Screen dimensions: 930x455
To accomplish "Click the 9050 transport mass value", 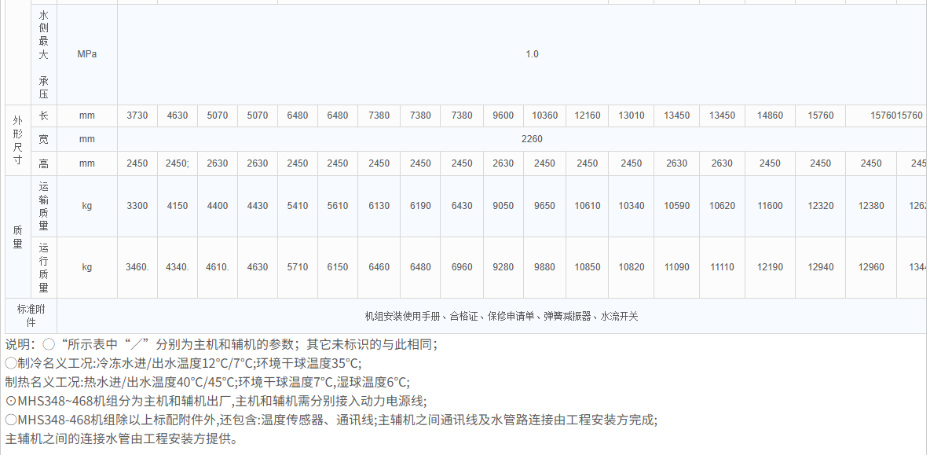I will tap(501, 206).
